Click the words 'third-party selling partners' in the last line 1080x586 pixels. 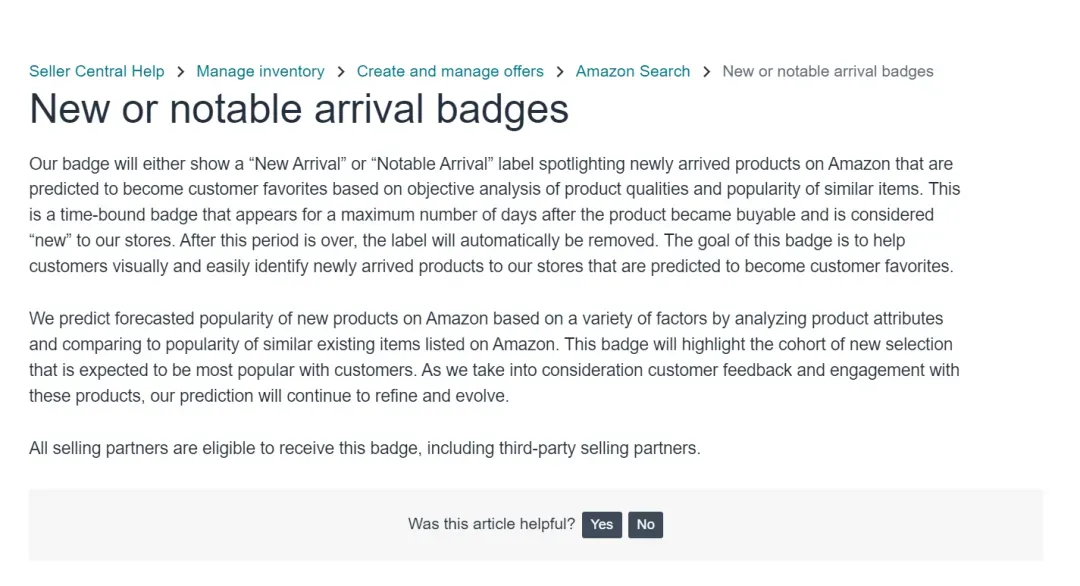pos(598,448)
